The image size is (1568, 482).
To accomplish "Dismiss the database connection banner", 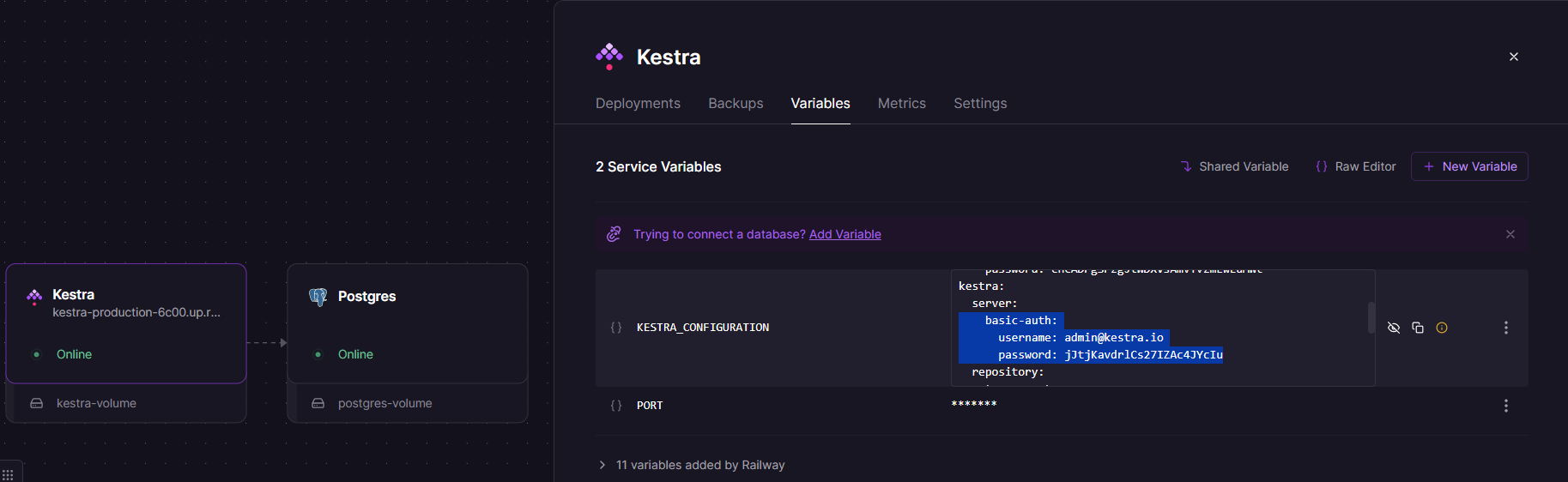I will (1510, 234).
